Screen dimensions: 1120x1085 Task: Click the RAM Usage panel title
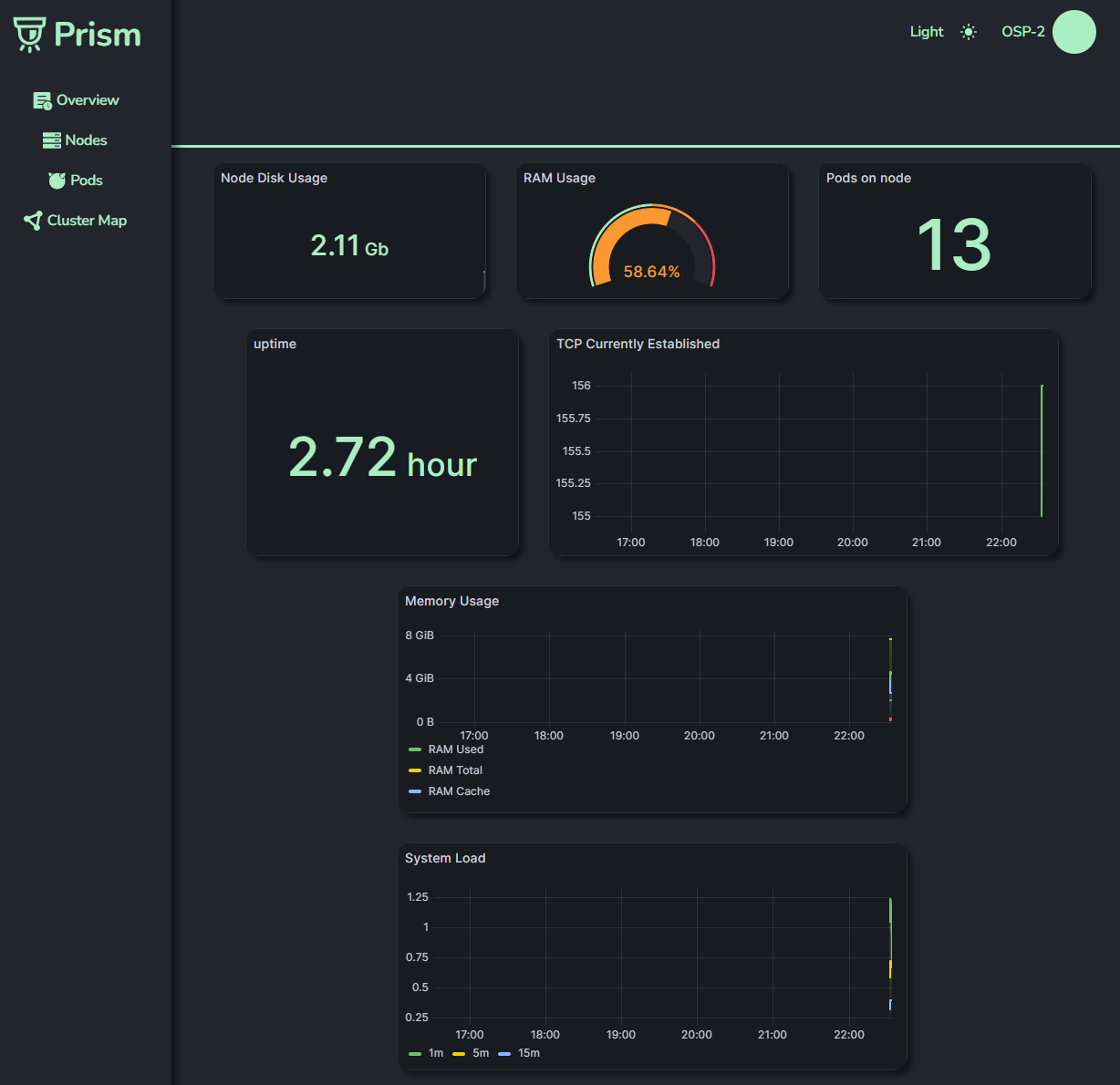pyautogui.click(x=559, y=178)
